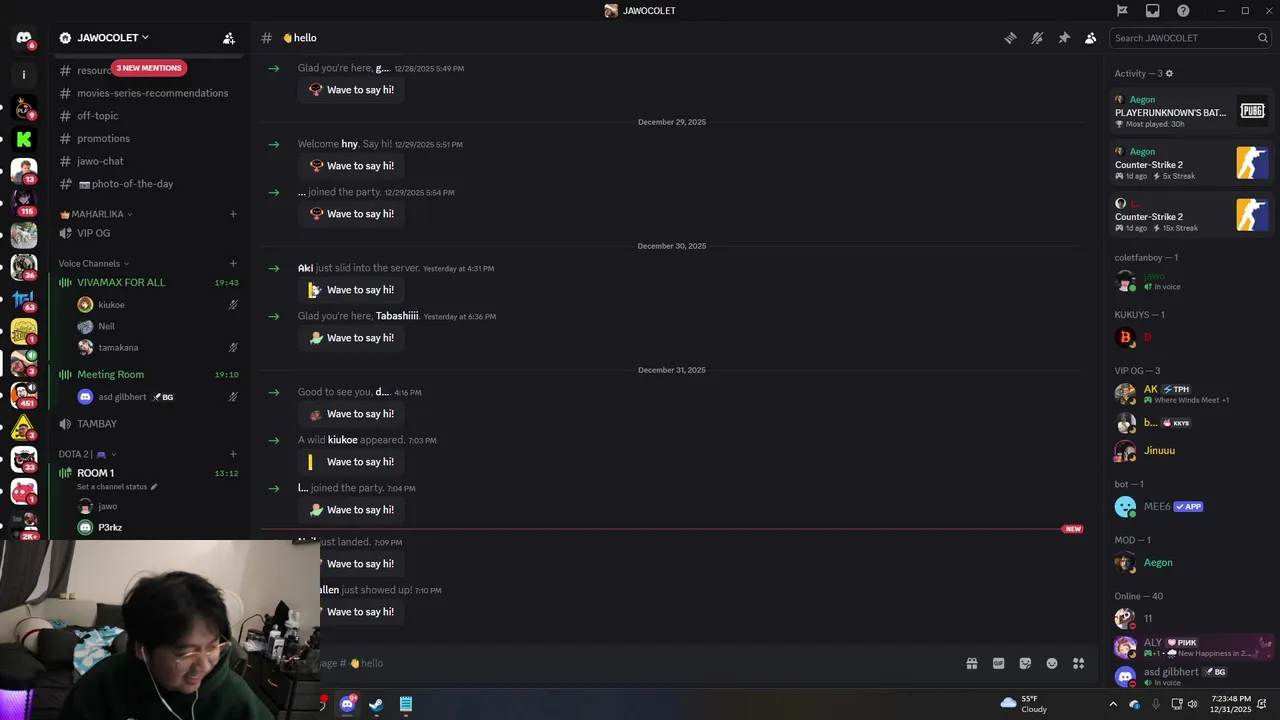Open Discord from the Windows taskbar
This screenshot has width=1280, height=720.
click(x=347, y=704)
